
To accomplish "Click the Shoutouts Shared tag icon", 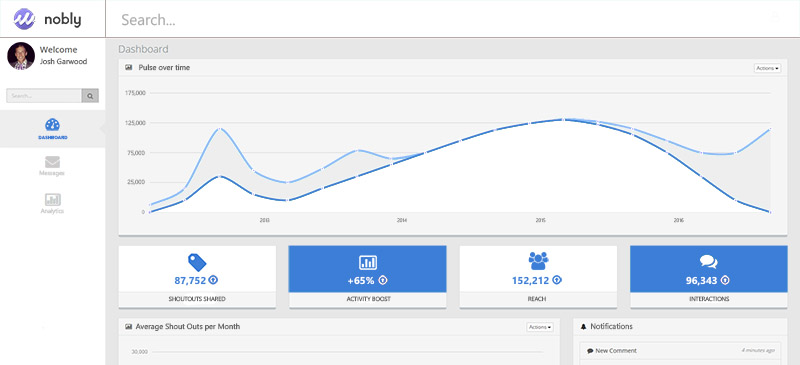I will click(197, 262).
